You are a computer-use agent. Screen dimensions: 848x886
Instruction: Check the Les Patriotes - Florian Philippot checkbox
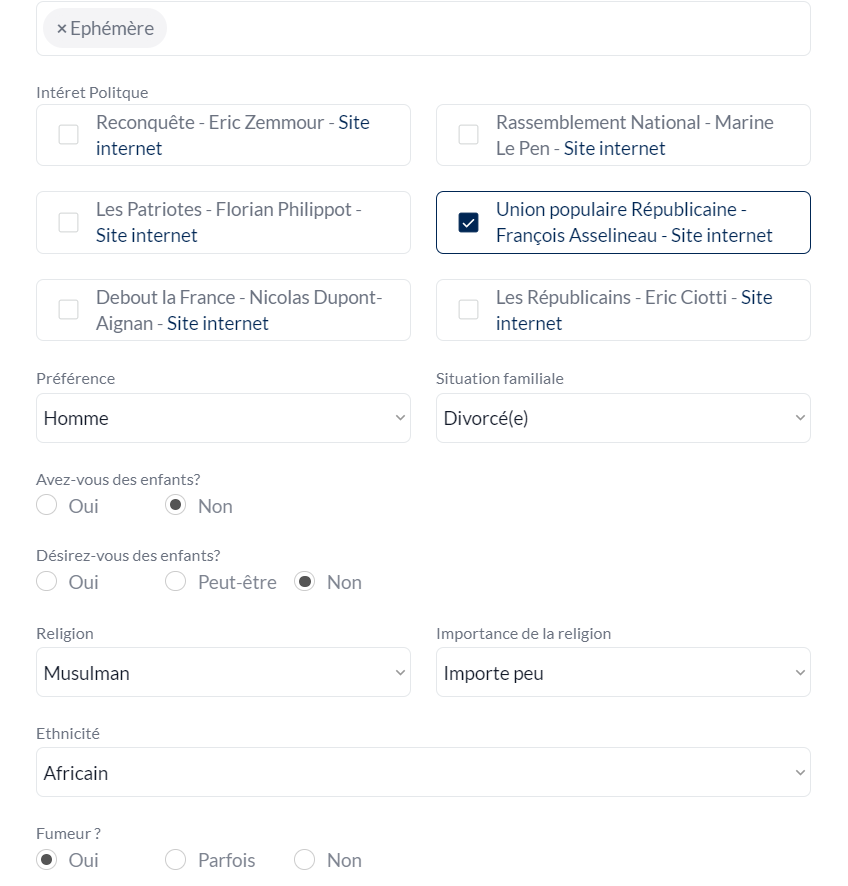click(68, 223)
